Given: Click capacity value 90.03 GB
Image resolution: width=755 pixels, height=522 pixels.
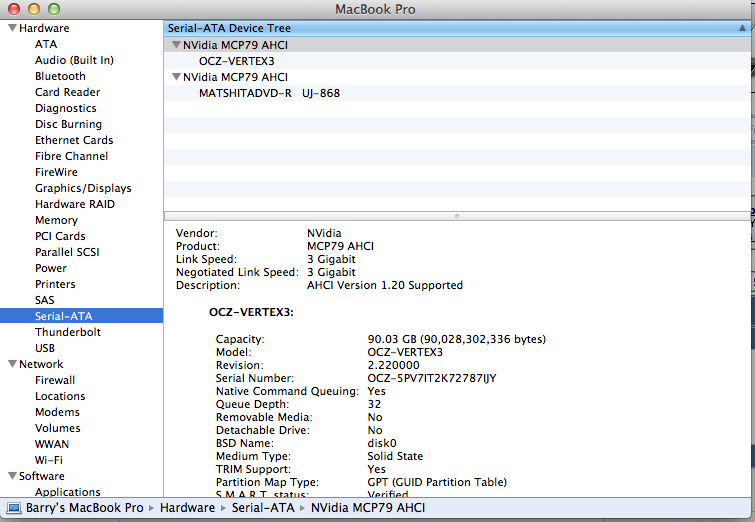Looking at the screenshot, I should pyautogui.click(x=456, y=339).
